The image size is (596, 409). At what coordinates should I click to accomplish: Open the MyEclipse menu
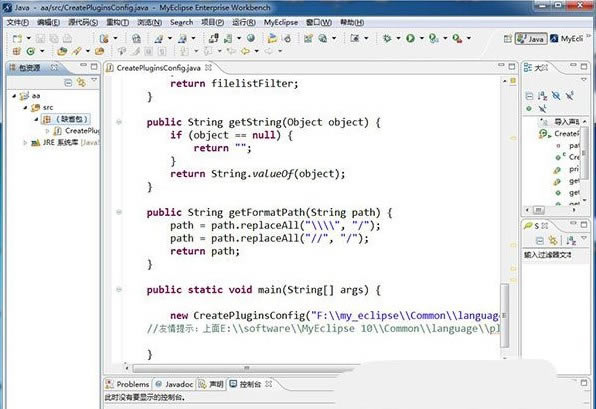[281, 22]
